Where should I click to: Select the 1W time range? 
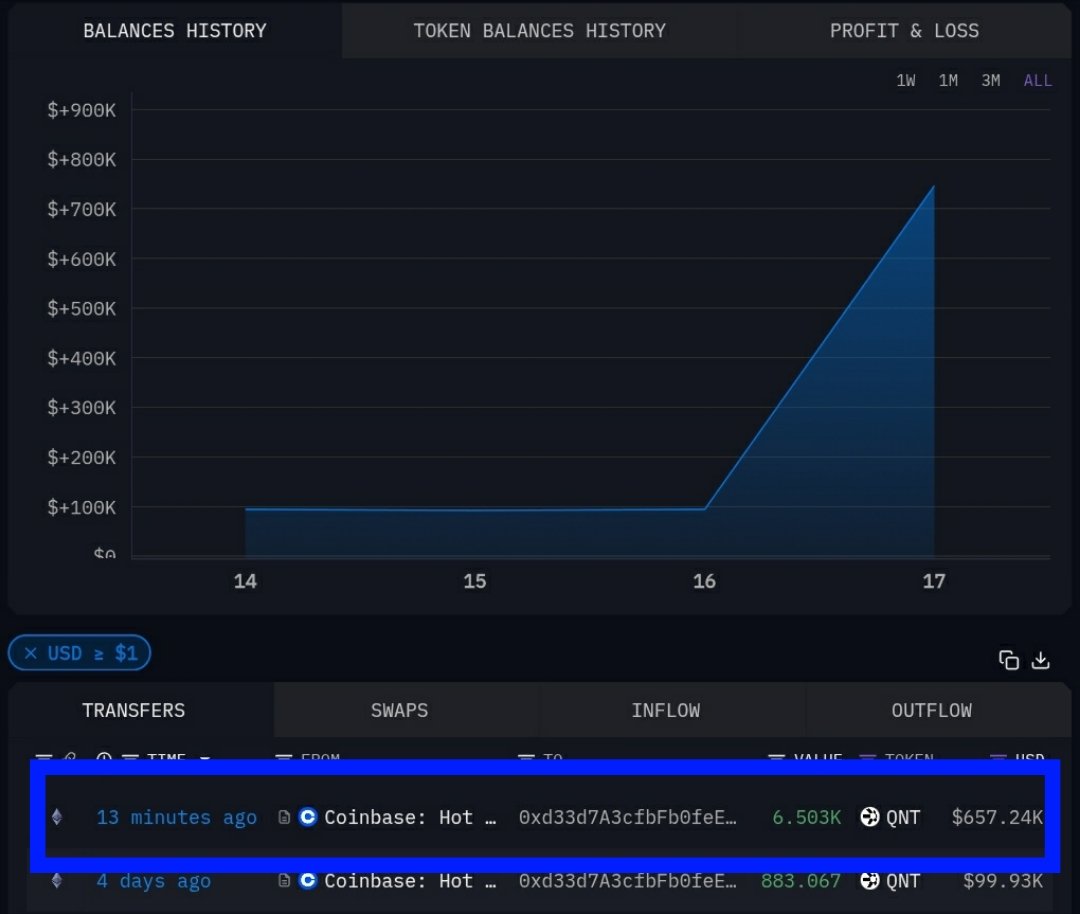click(x=905, y=80)
